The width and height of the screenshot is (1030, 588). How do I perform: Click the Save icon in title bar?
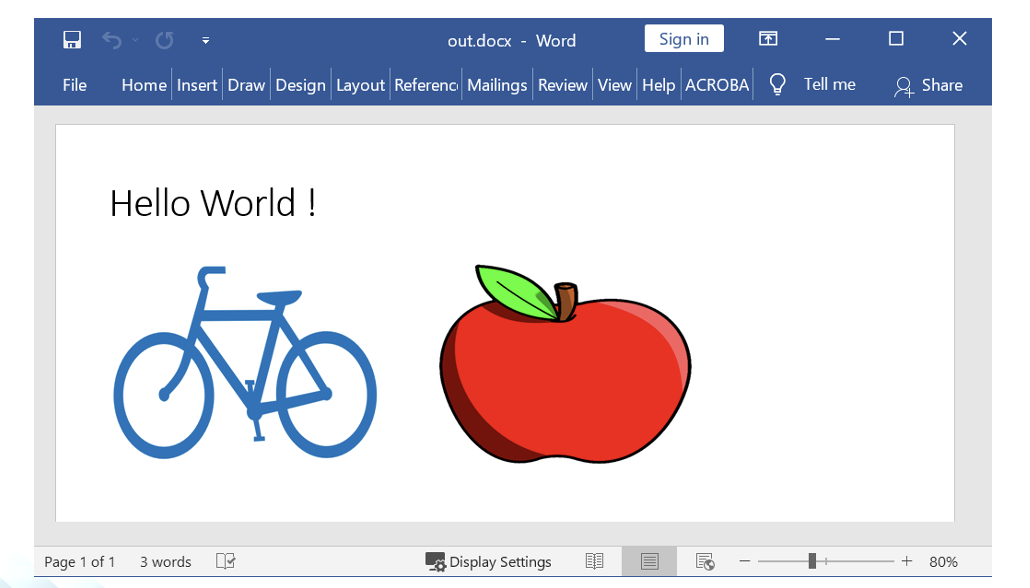click(72, 40)
